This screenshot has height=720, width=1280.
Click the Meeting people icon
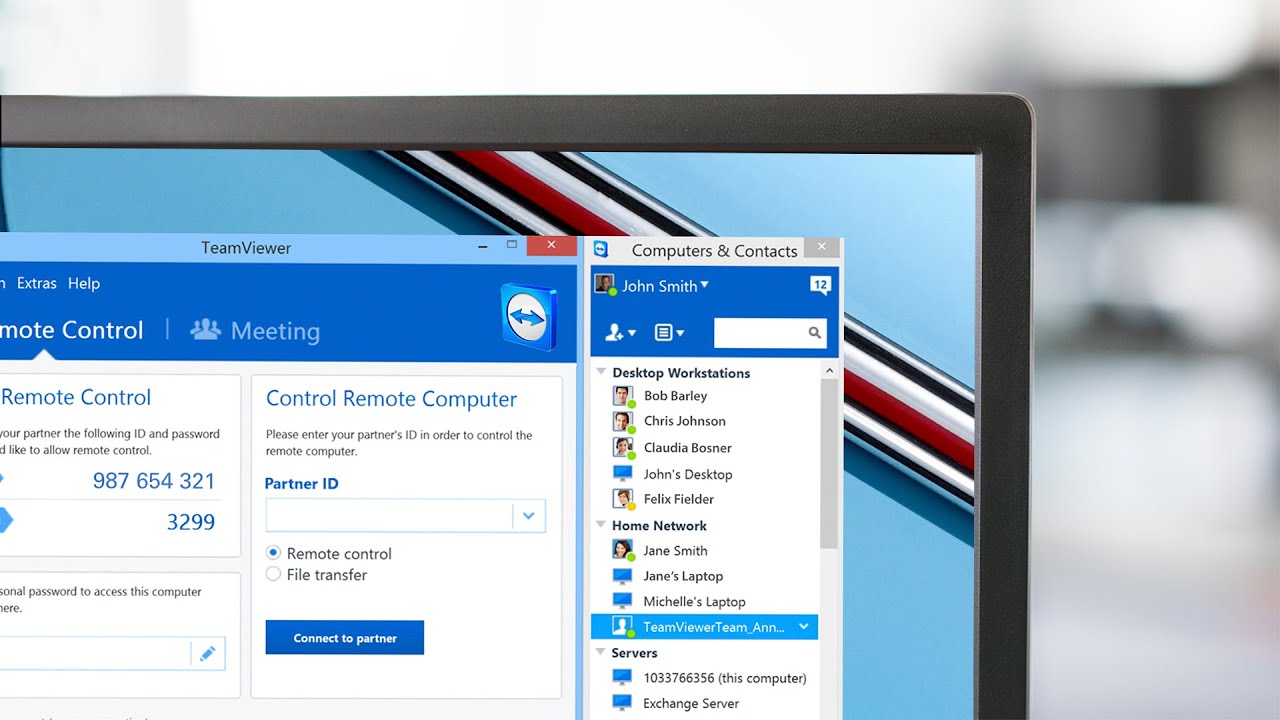click(x=205, y=329)
